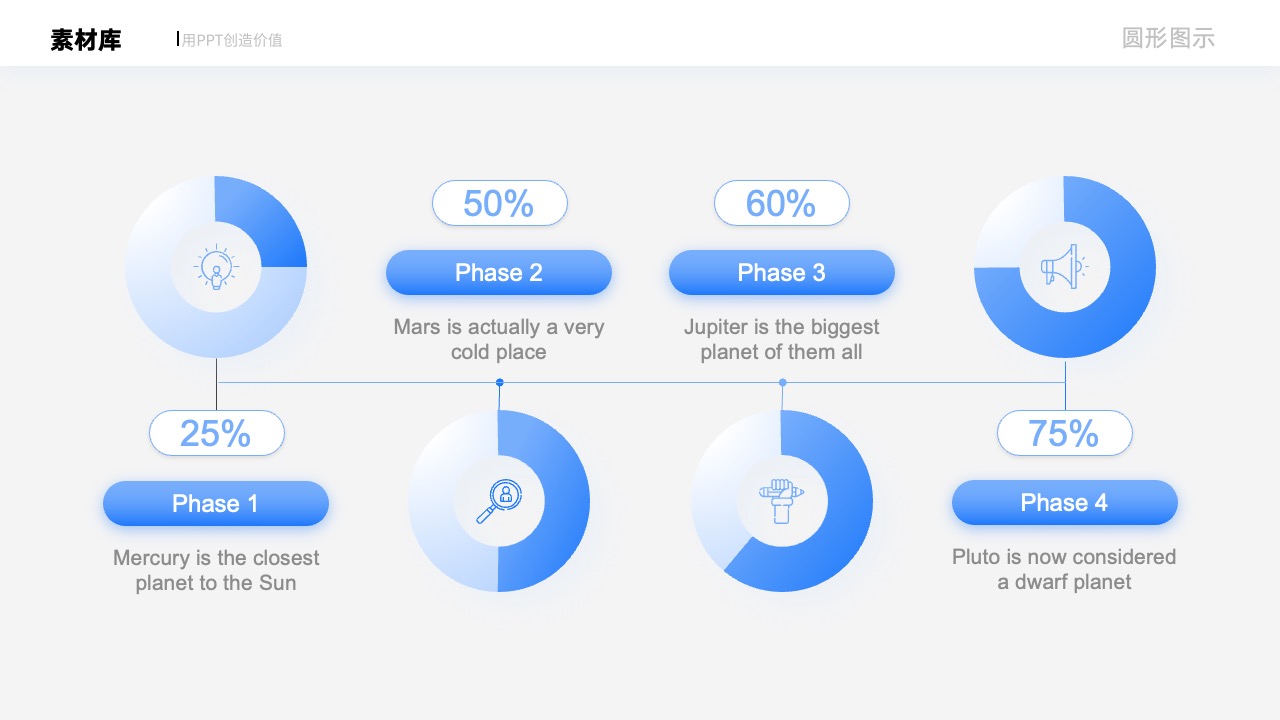Select the Phase 2 pill button
Viewport: 1280px width, 720px height.
499,272
